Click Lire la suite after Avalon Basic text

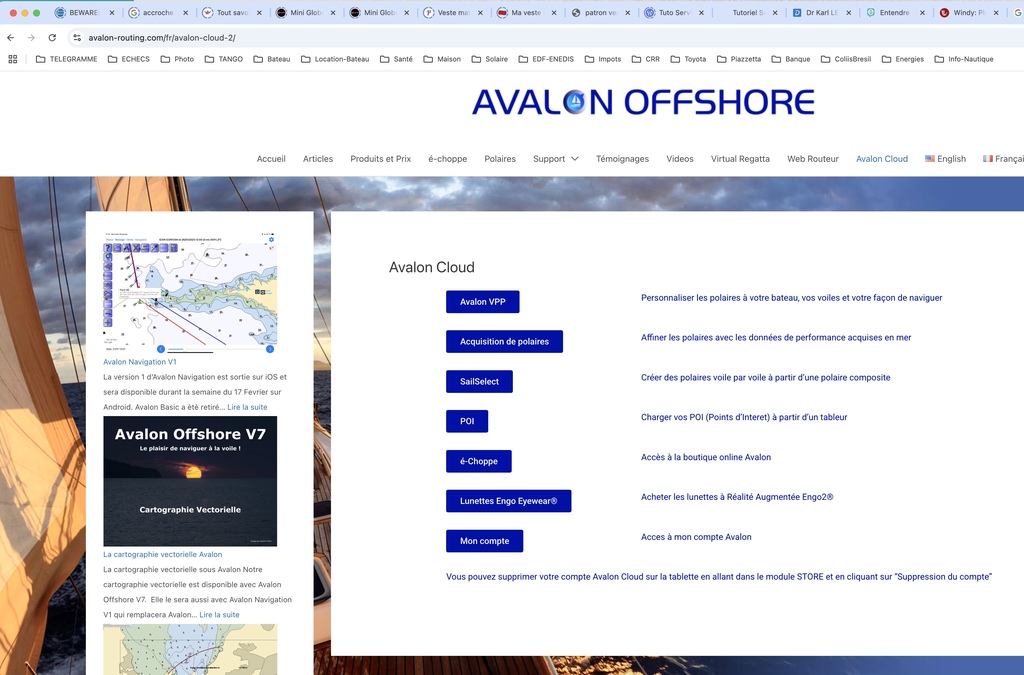(x=247, y=407)
